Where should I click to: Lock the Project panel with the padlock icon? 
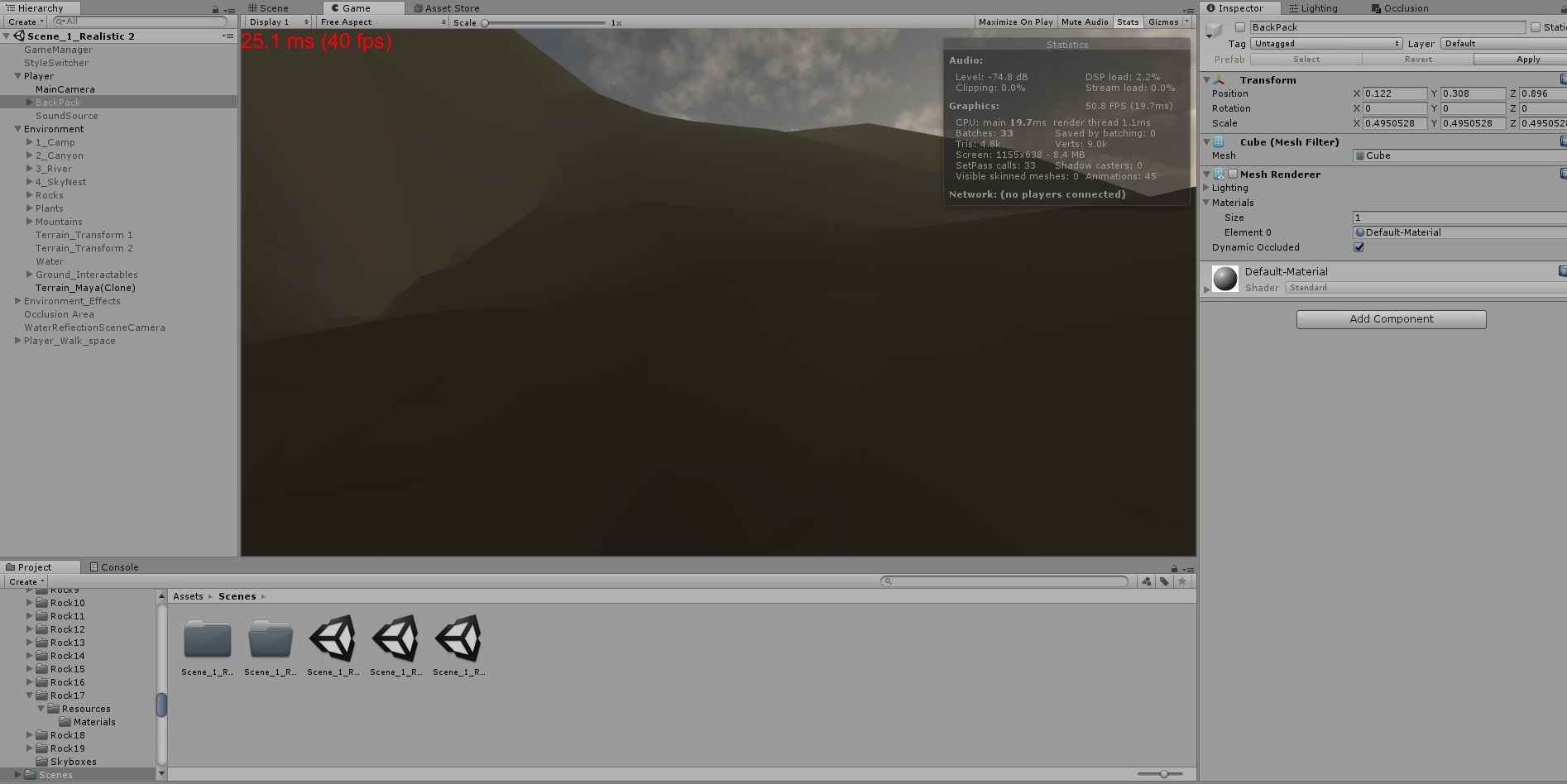coord(1174,568)
